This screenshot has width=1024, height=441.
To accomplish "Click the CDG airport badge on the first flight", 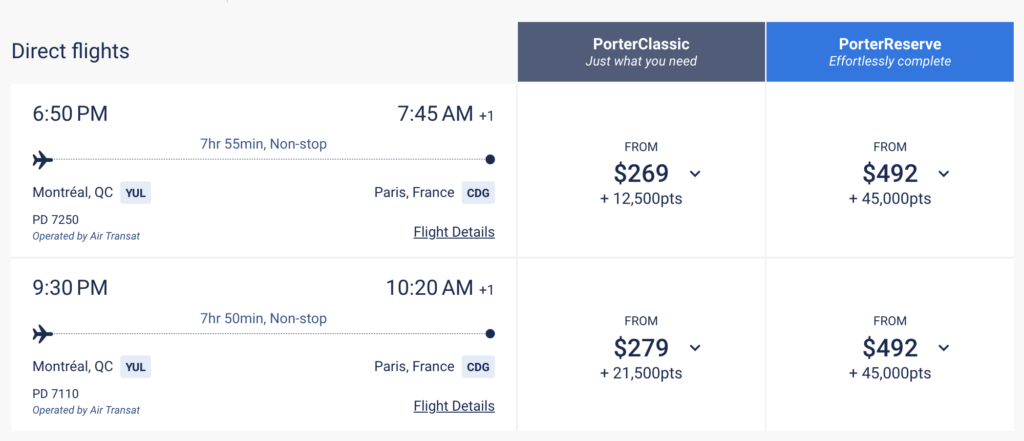I will click(x=478, y=193).
